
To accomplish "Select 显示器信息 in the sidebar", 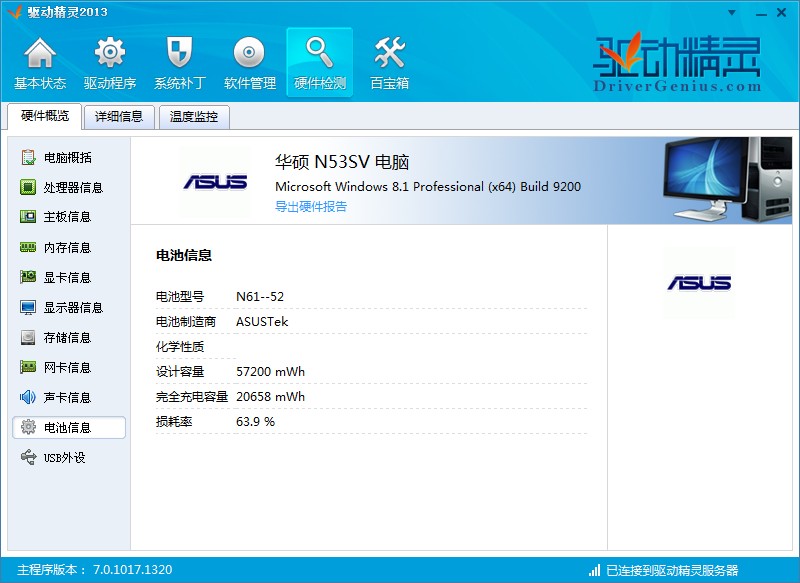I will coord(69,307).
